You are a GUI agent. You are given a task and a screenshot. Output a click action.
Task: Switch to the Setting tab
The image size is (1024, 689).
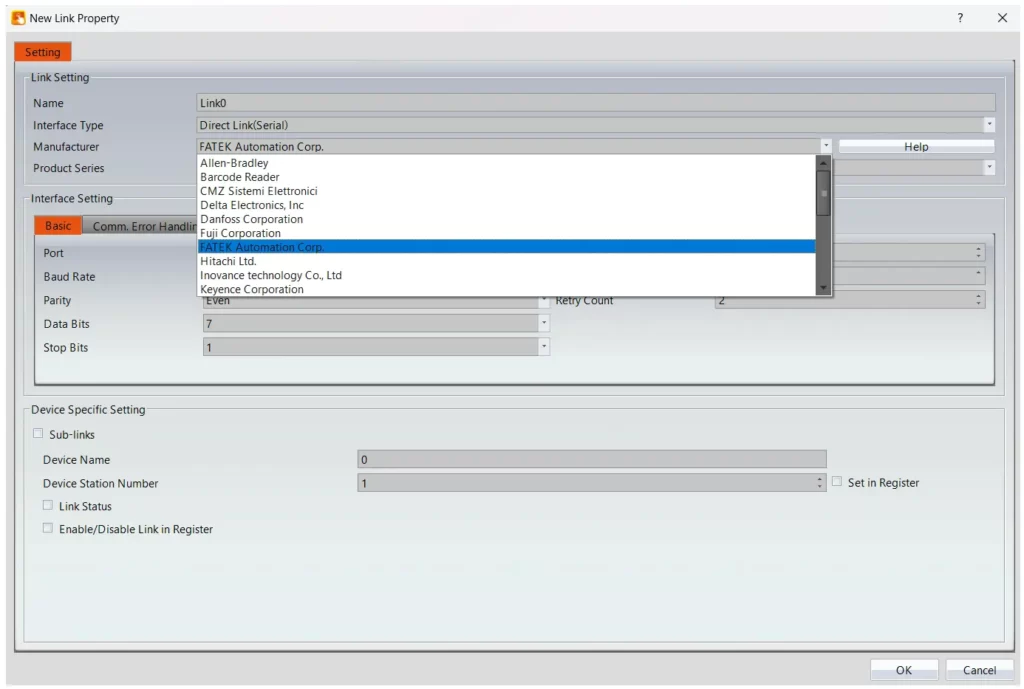click(x=43, y=52)
